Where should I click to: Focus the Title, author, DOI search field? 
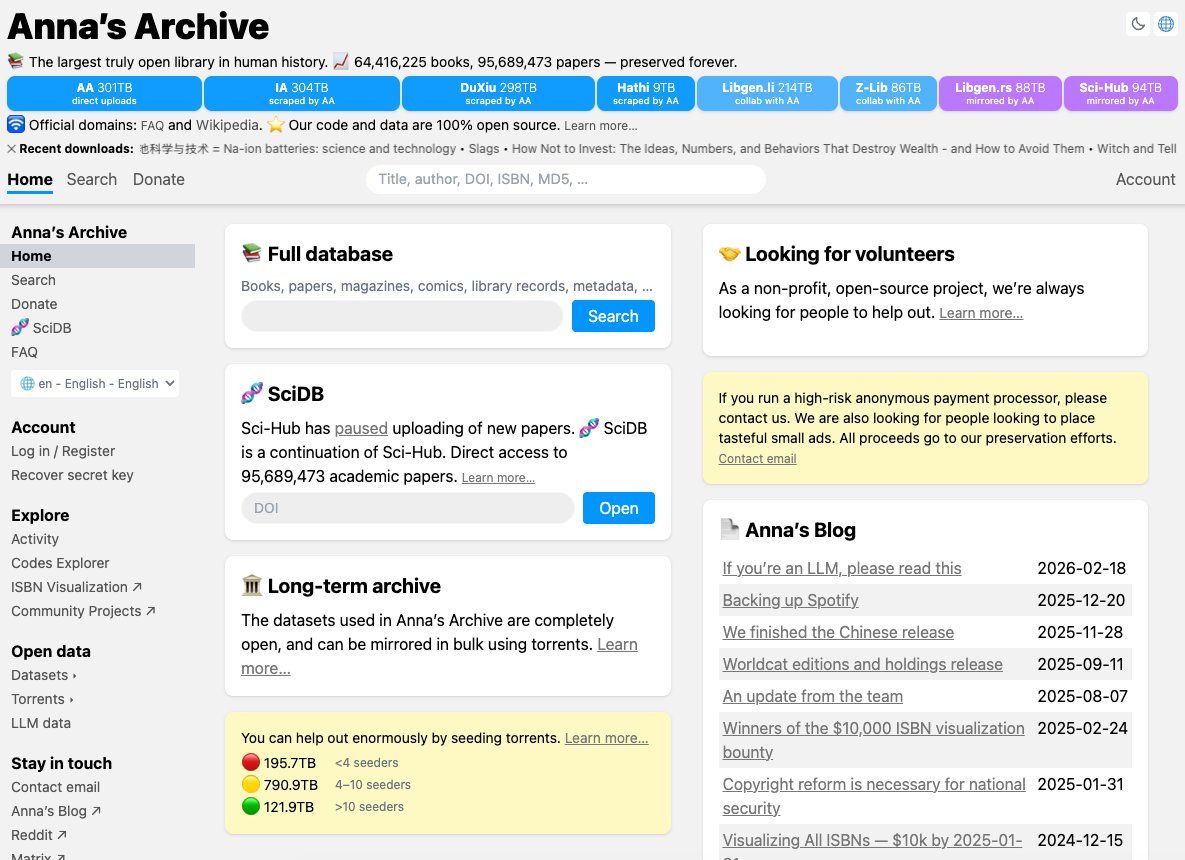pos(566,179)
